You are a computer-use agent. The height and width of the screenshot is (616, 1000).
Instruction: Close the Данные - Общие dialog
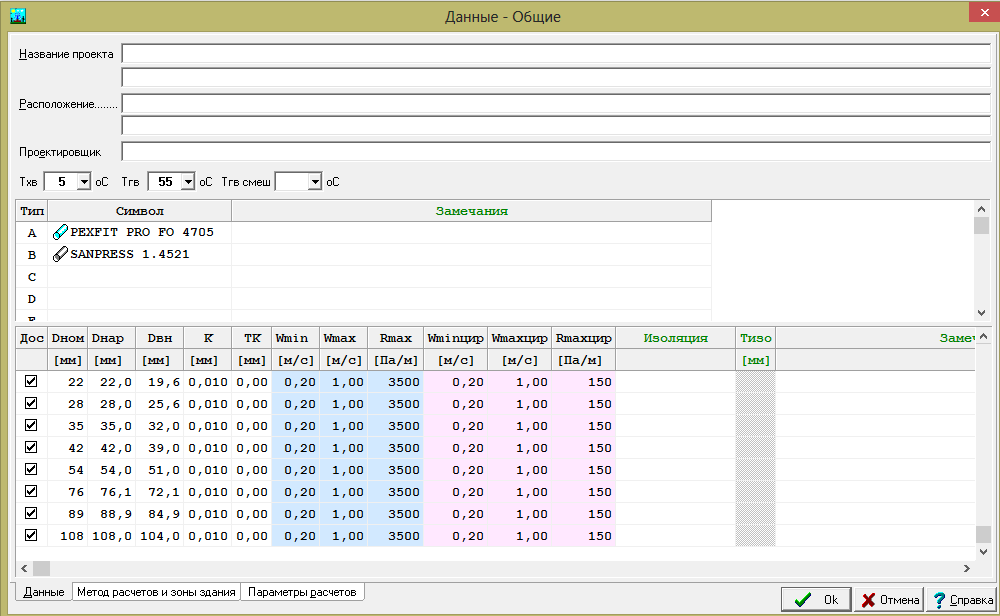click(984, 12)
